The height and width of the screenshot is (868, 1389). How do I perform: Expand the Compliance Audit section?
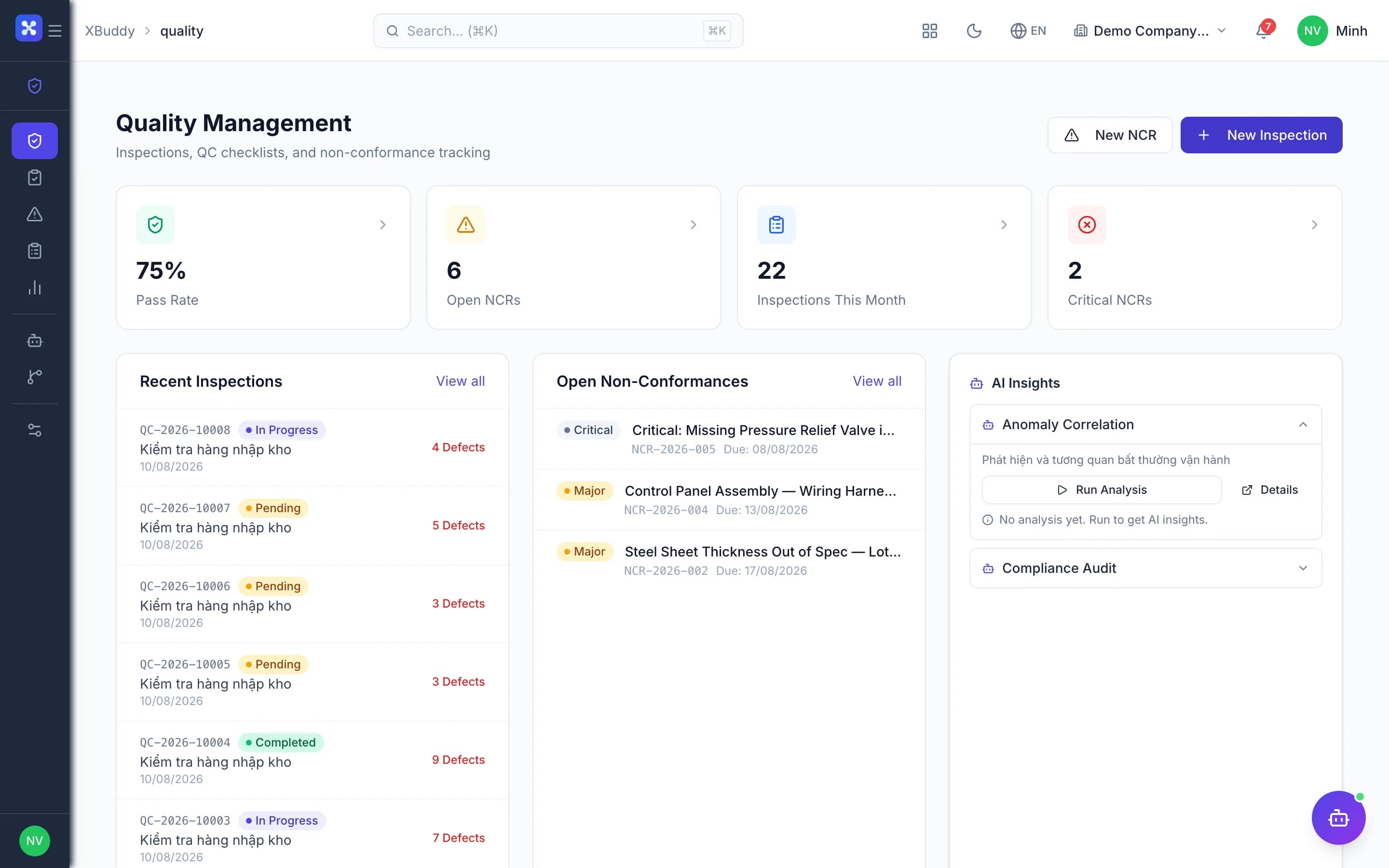point(1145,568)
